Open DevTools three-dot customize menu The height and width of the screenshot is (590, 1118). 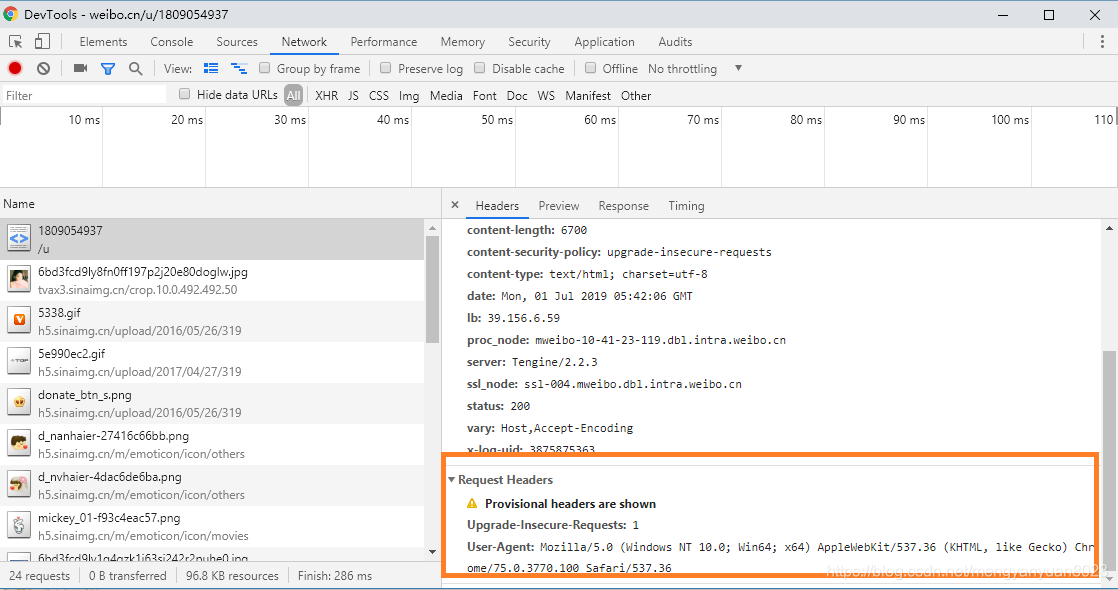pyautogui.click(x=1102, y=41)
